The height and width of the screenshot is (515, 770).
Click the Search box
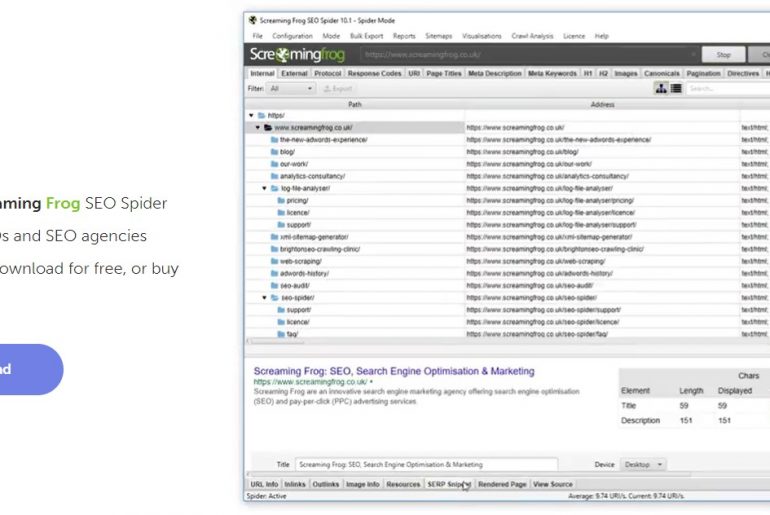pyautogui.click(x=728, y=88)
